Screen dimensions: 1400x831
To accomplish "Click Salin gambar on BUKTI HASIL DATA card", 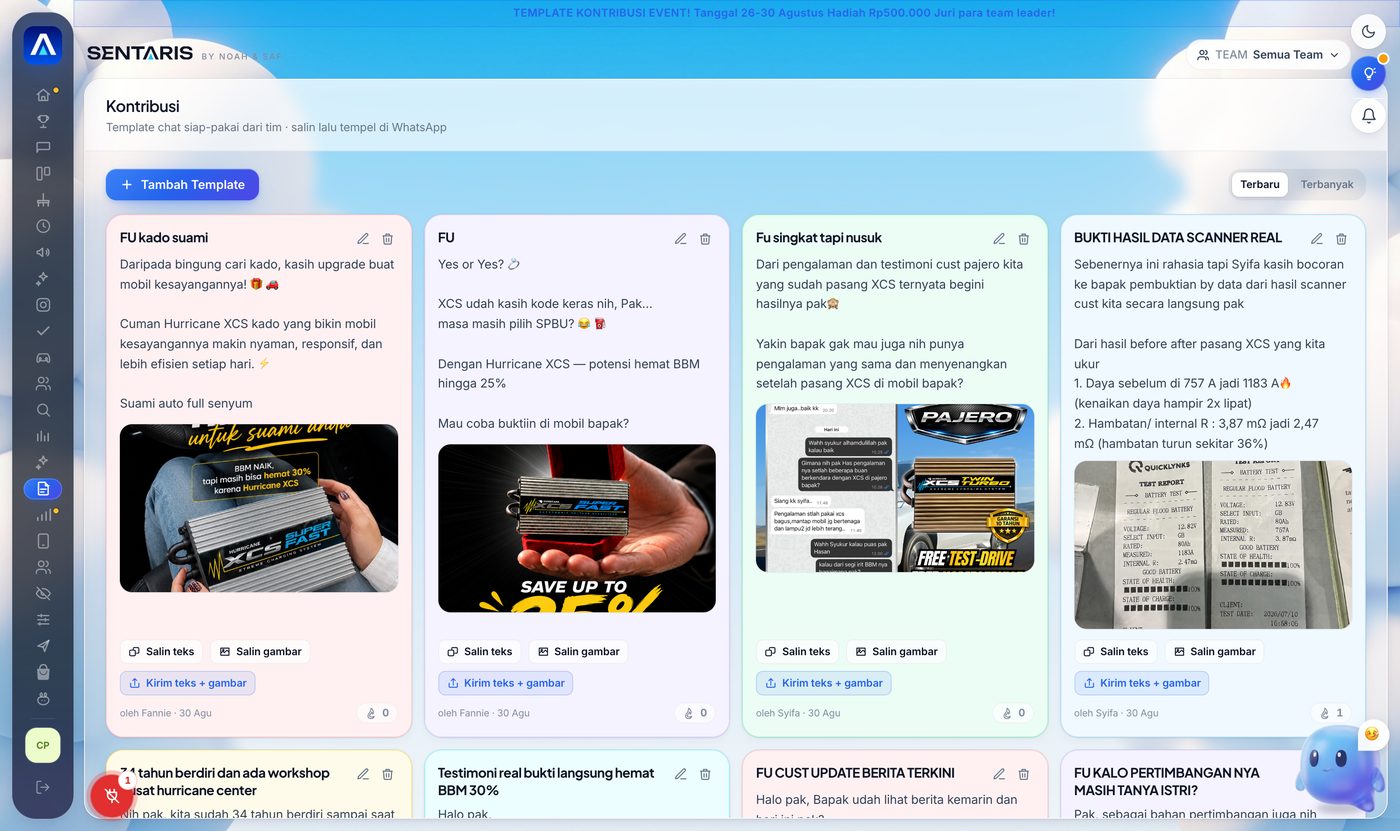I will click(1214, 651).
